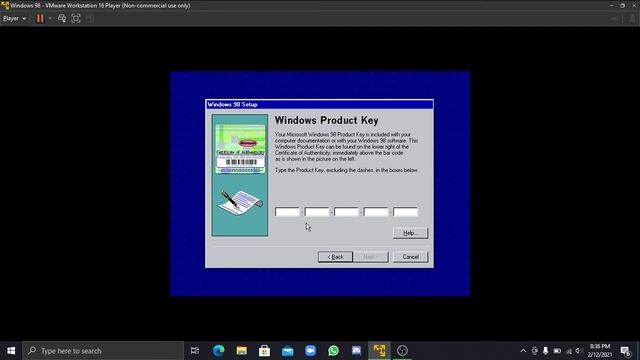Expand the power options arrow beside the pause icon

tap(50, 18)
